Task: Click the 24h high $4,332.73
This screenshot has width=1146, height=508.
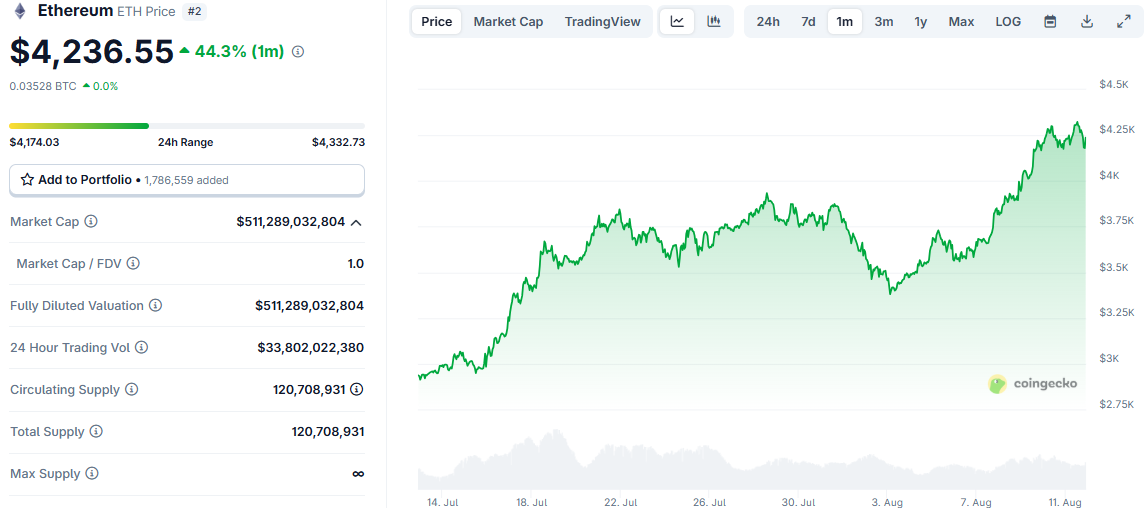Action: click(x=338, y=142)
